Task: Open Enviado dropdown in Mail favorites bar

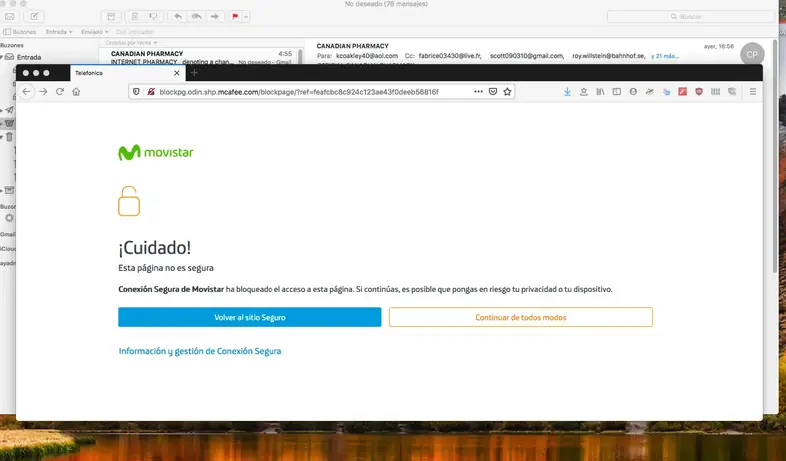Action: [x=95, y=32]
